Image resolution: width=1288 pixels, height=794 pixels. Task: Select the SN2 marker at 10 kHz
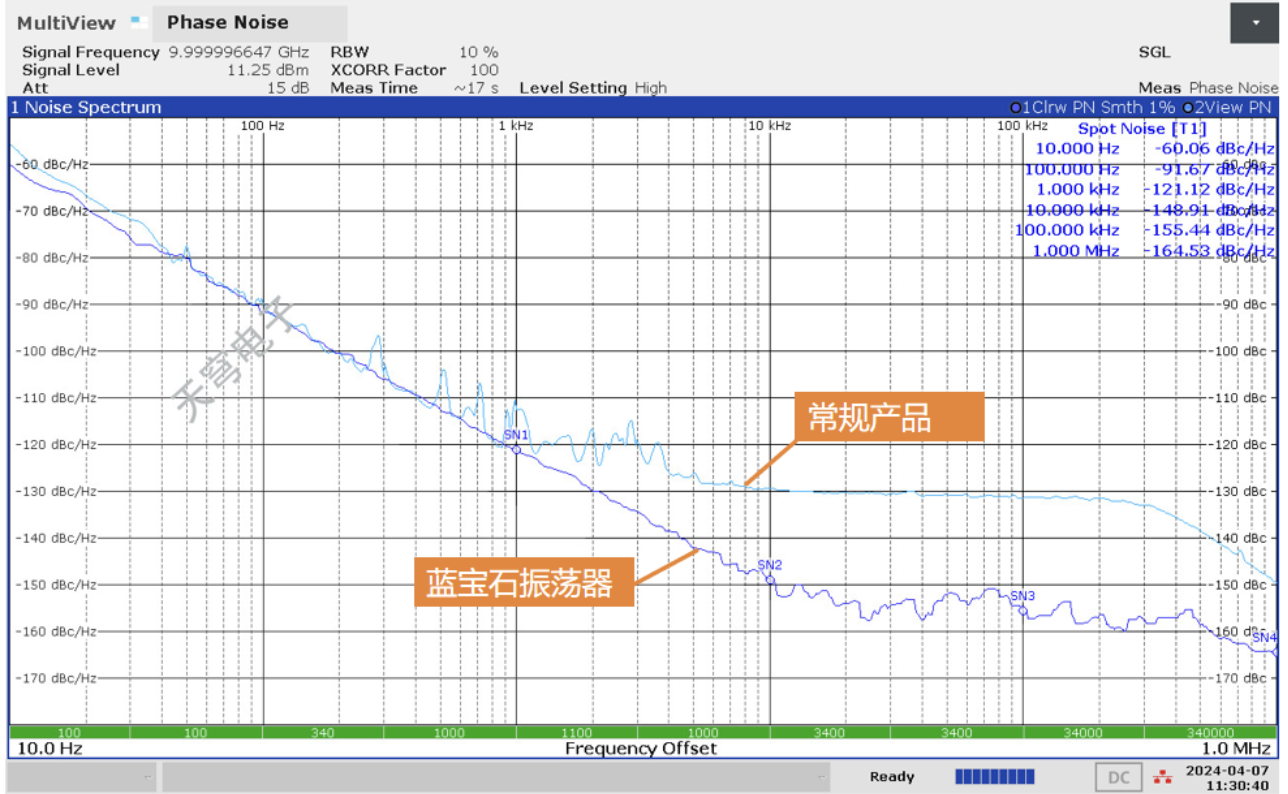pos(770,579)
